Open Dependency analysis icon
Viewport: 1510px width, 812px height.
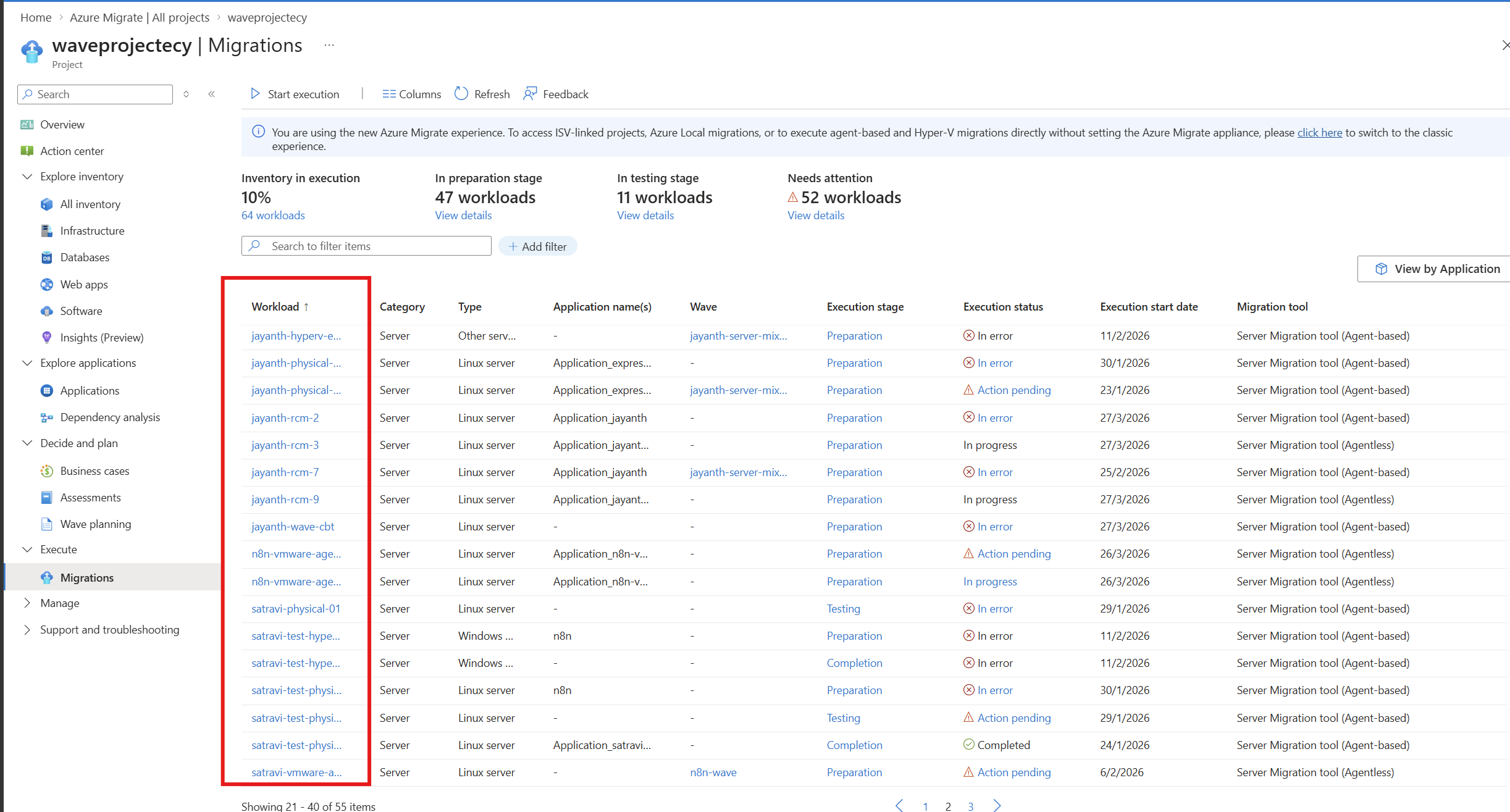(47, 417)
